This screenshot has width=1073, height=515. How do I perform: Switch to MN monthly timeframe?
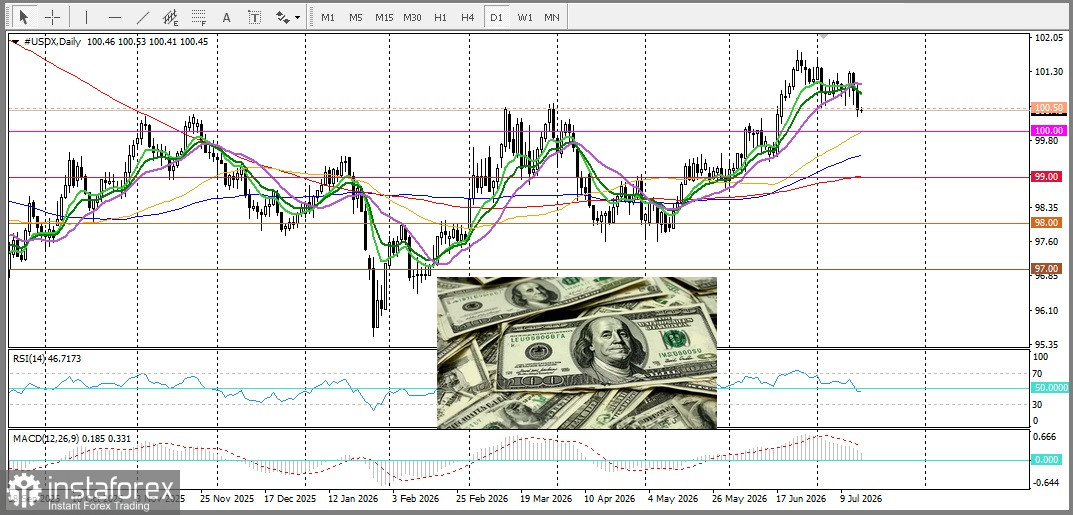pyautogui.click(x=552, y=17)
